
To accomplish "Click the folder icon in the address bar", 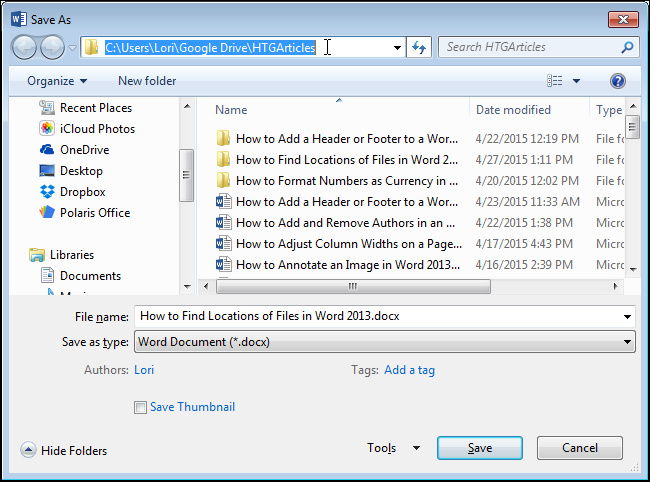I will click(91, 47).
